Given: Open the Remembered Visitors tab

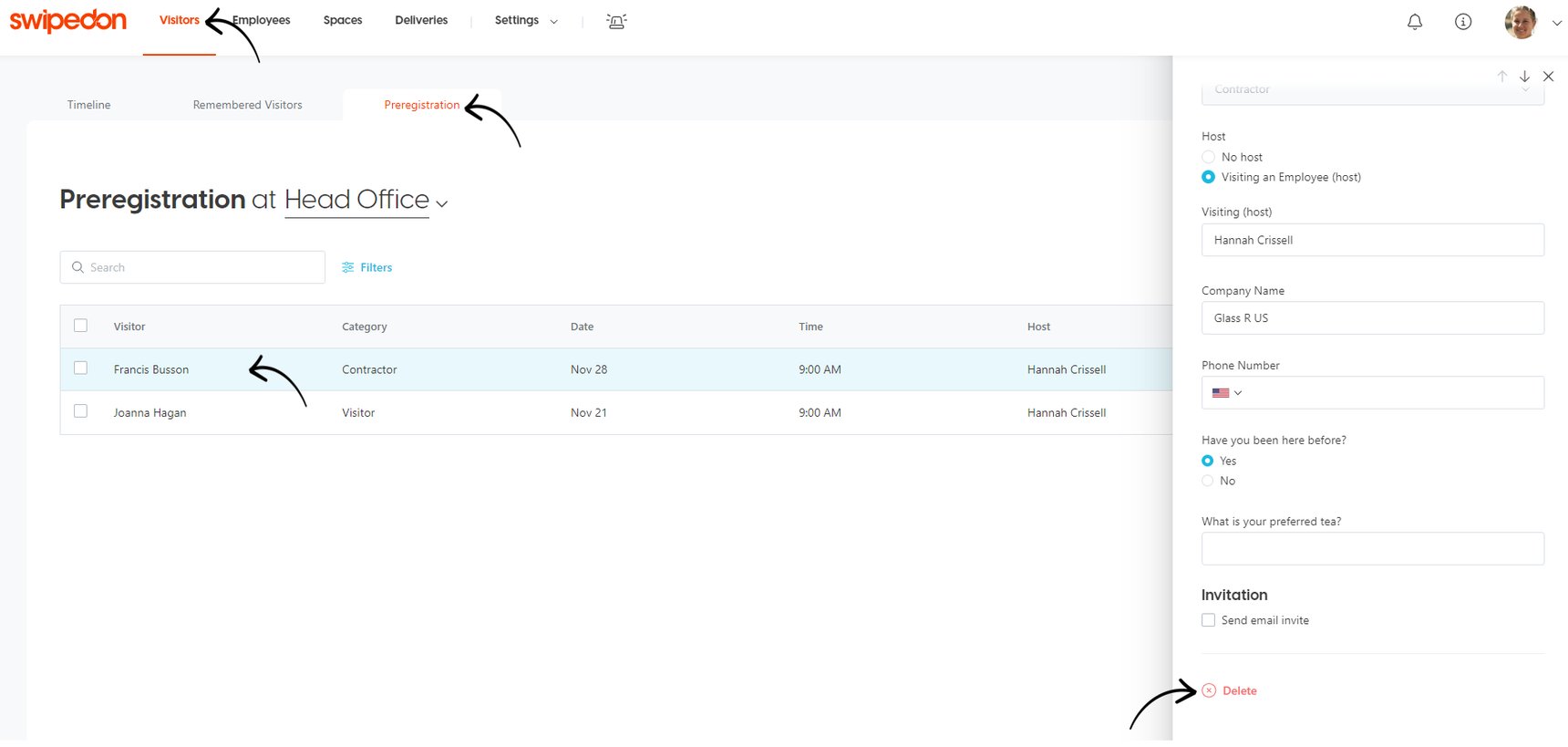Looking at the screenshot, I should click(247, 105).
